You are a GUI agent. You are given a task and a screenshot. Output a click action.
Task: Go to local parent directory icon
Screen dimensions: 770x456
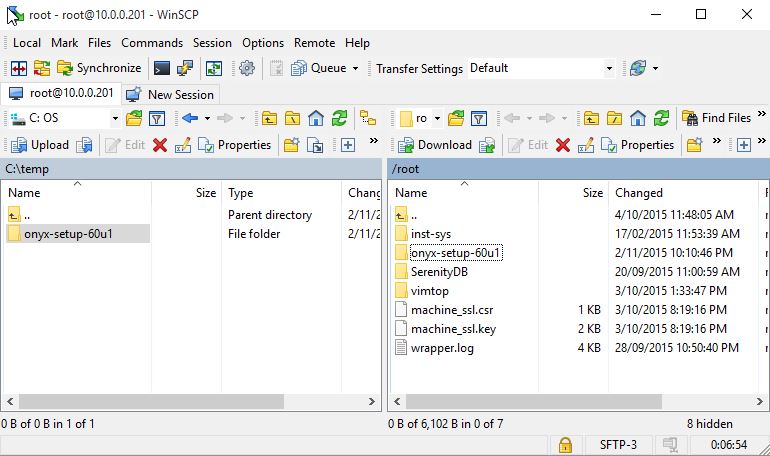[269, 118]
